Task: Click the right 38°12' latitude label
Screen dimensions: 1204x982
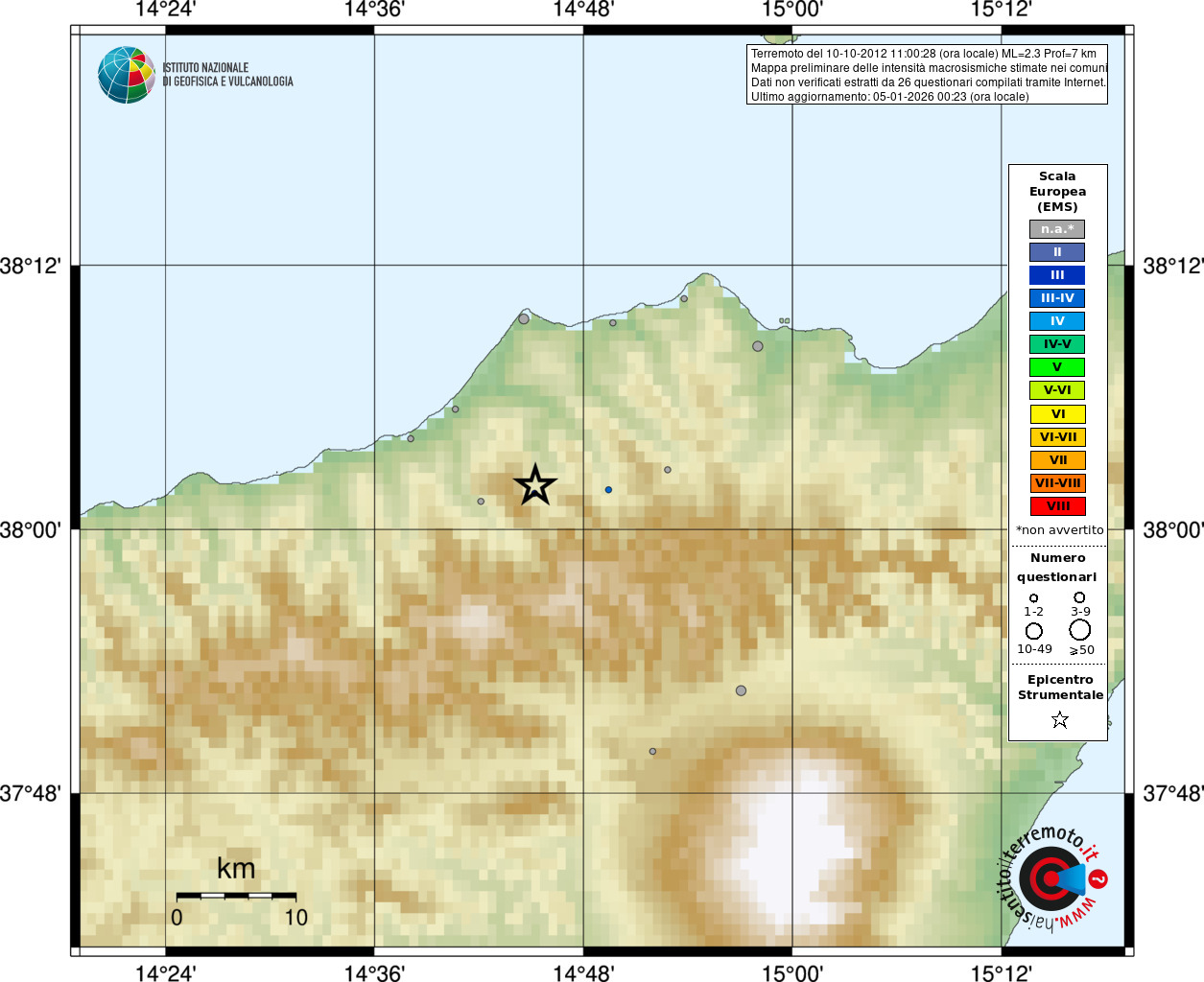Action: click(1173, 266)
